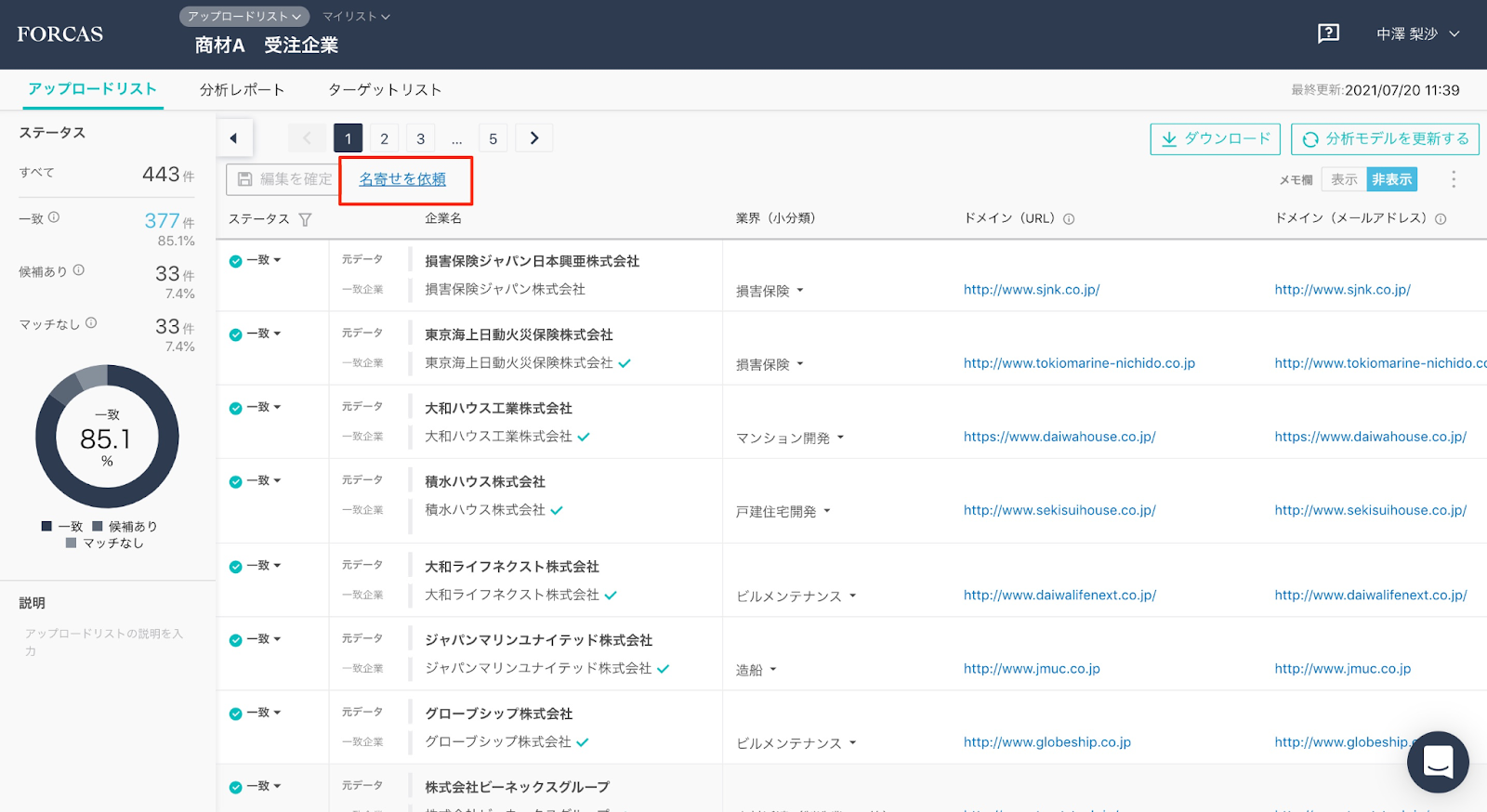Open the chat support widget

pos(1437,762)
